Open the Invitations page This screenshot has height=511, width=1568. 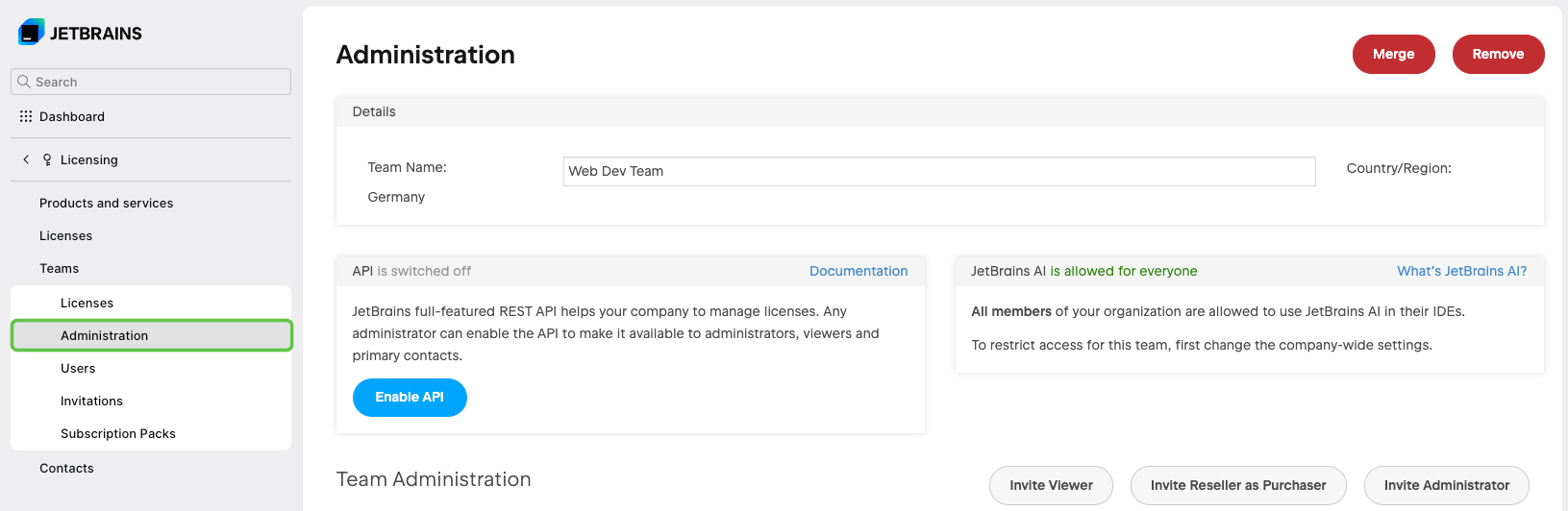click(92, 401)
